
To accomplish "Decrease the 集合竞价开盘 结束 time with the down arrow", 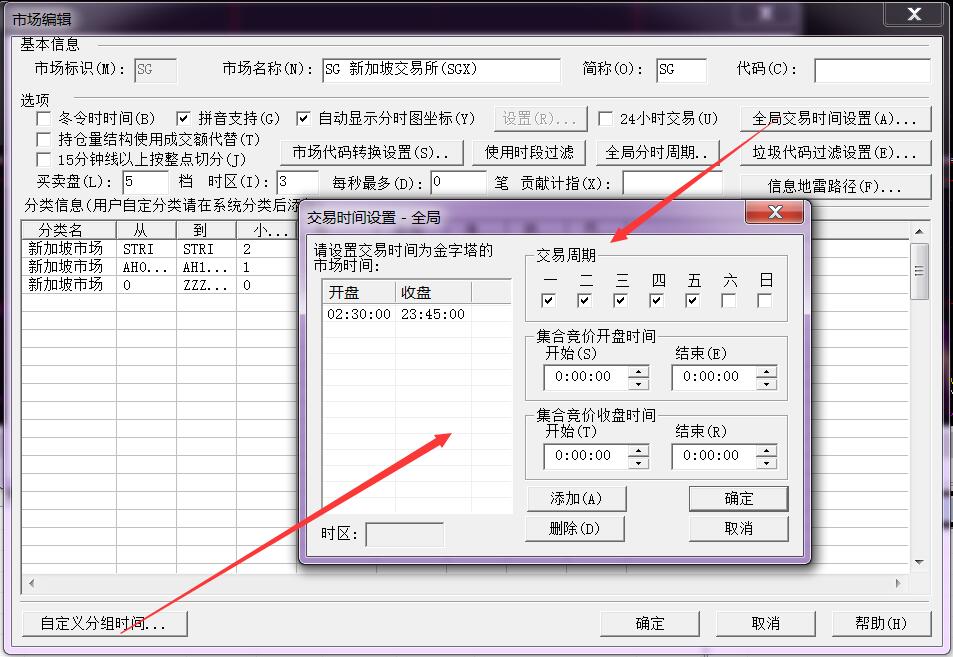I will click(x=766, y=383).
